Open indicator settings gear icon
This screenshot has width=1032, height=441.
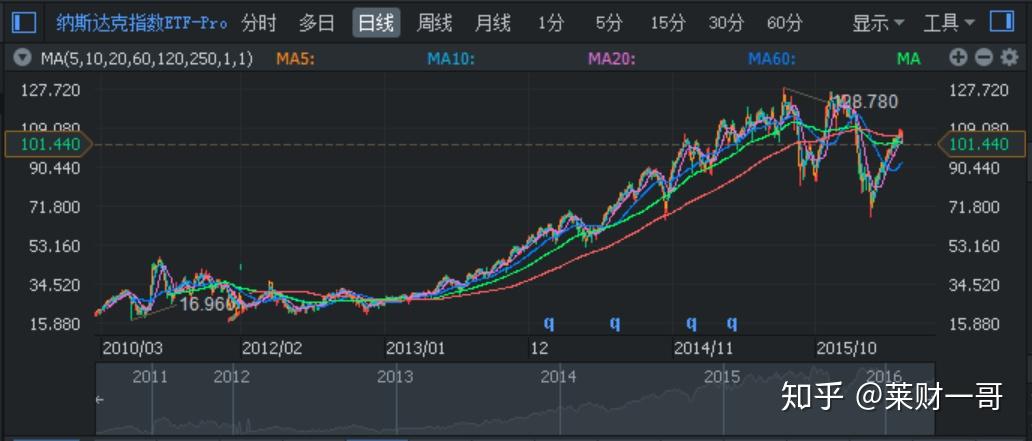coord(1009,58)
